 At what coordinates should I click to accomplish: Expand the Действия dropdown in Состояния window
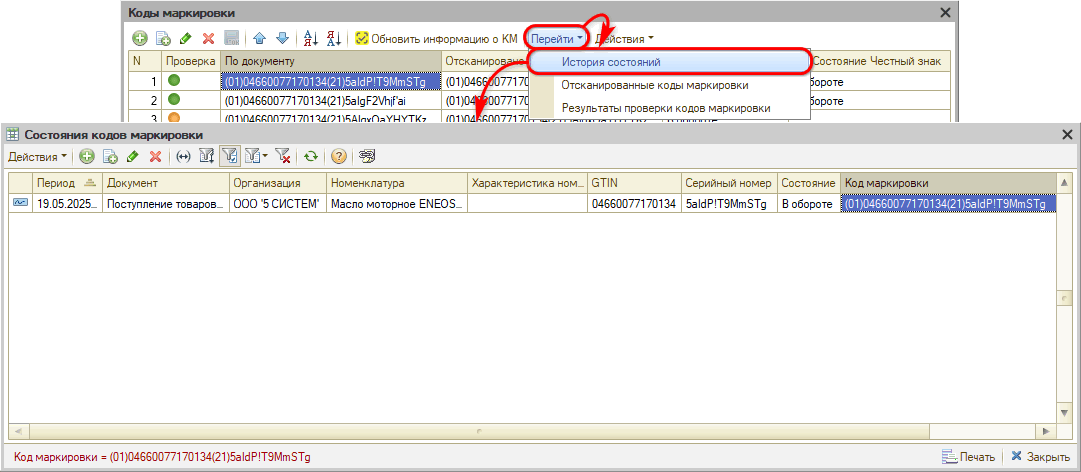tap(37, 157)
